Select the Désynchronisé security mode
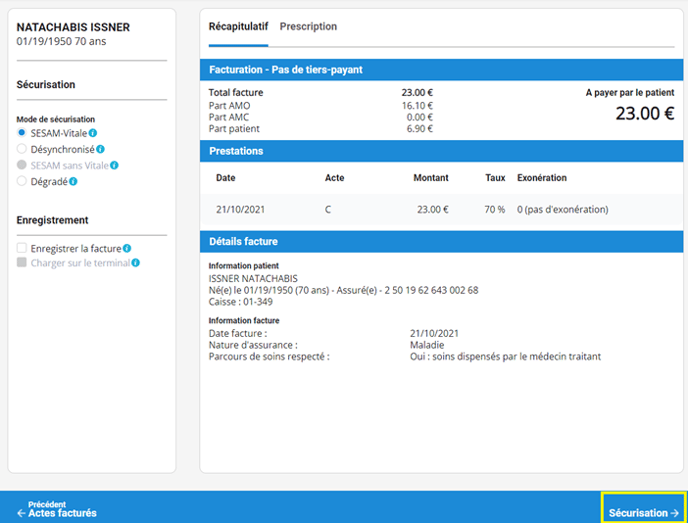The width and height of the screenshot is (688, 523). (22, 149)
